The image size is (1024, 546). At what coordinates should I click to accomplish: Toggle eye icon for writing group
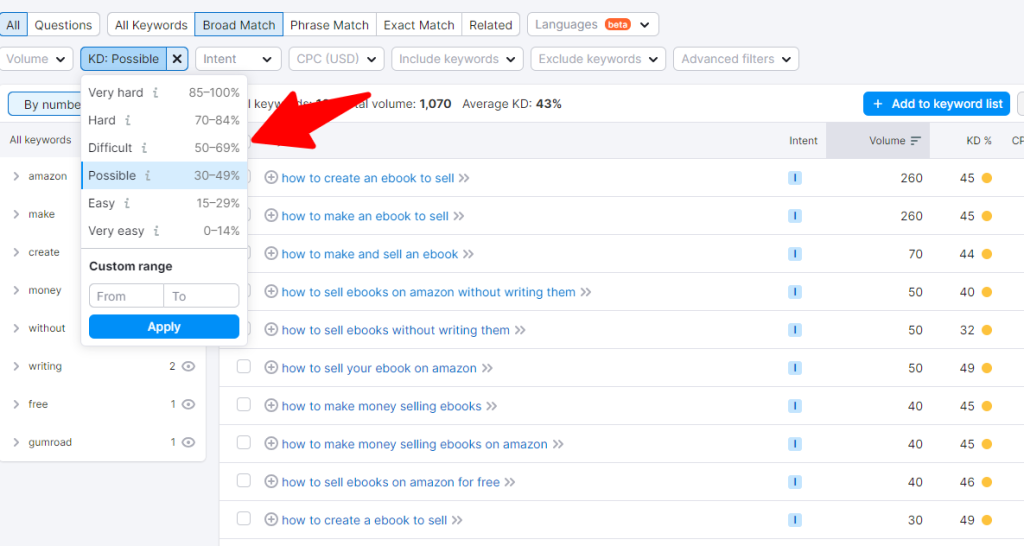coord(188,366)
